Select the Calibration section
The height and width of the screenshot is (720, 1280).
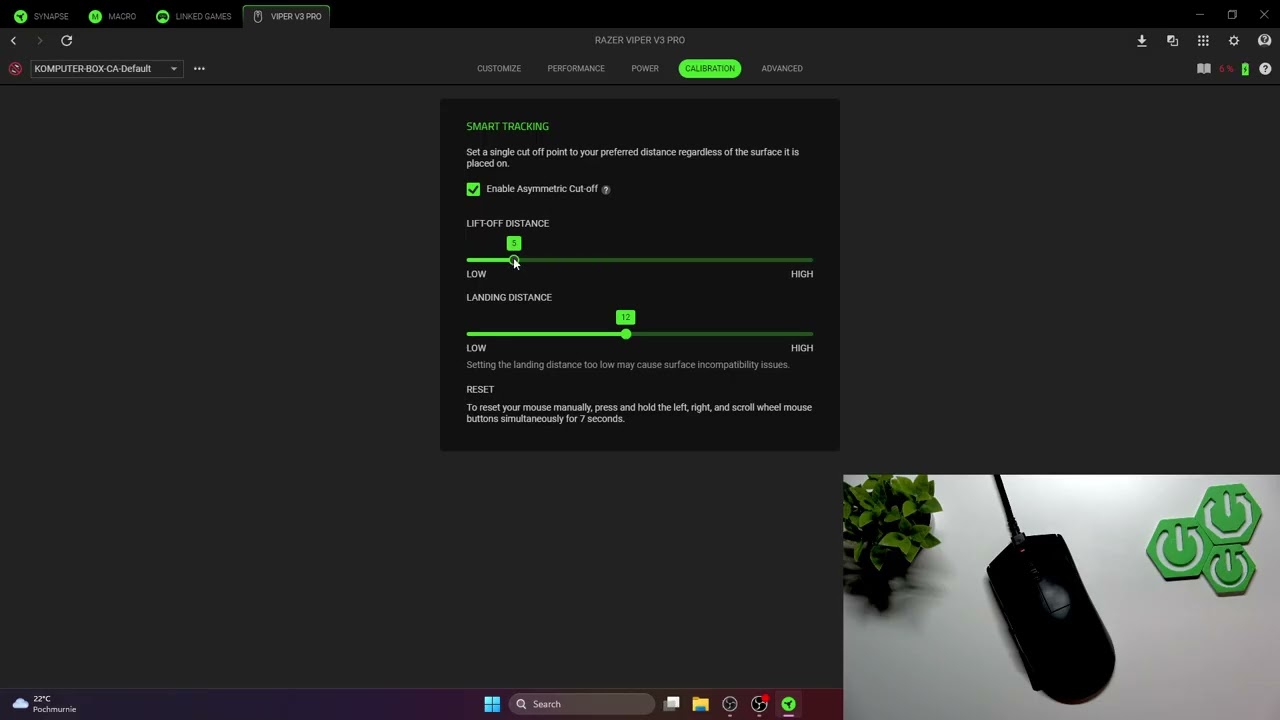710,69
